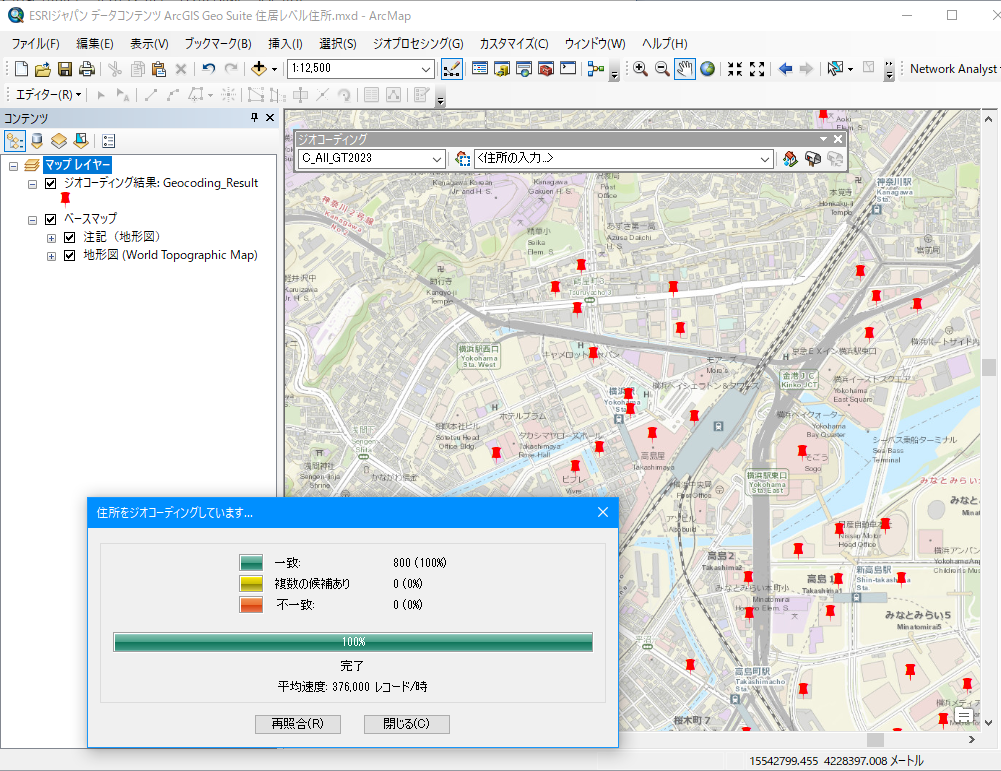Toggle Geocoding_Result layer visibility
The width and height of the screenshot is (1001, 771).
coord(51,184)
